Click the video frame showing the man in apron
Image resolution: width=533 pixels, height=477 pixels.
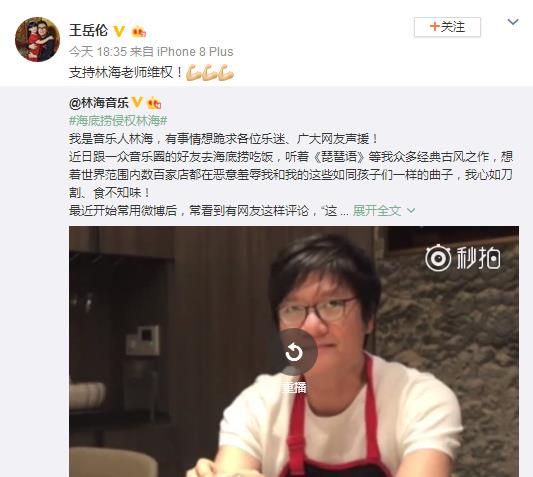tap(294, 352)
